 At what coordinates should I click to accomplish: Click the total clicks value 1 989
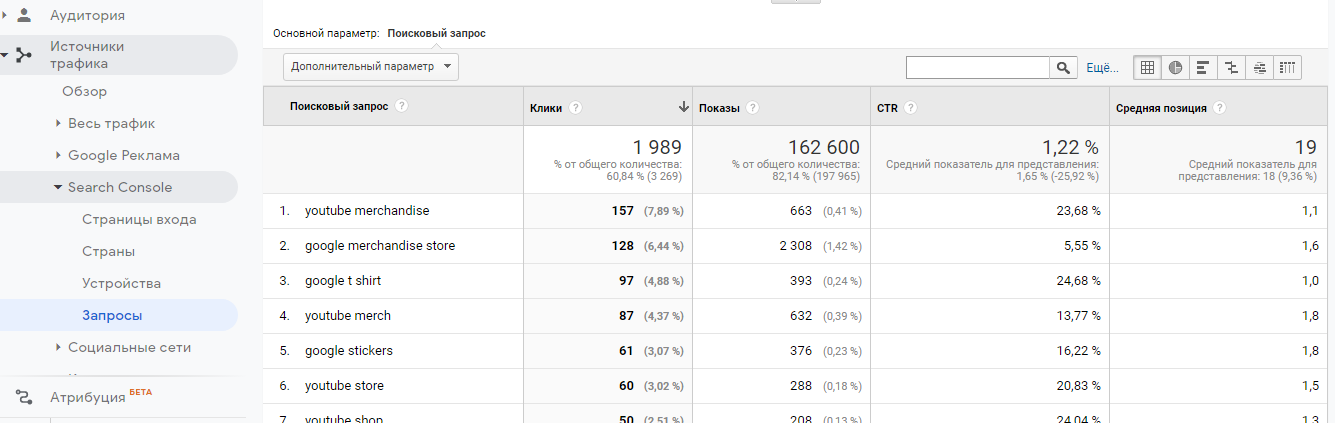[x=657, y=147]
